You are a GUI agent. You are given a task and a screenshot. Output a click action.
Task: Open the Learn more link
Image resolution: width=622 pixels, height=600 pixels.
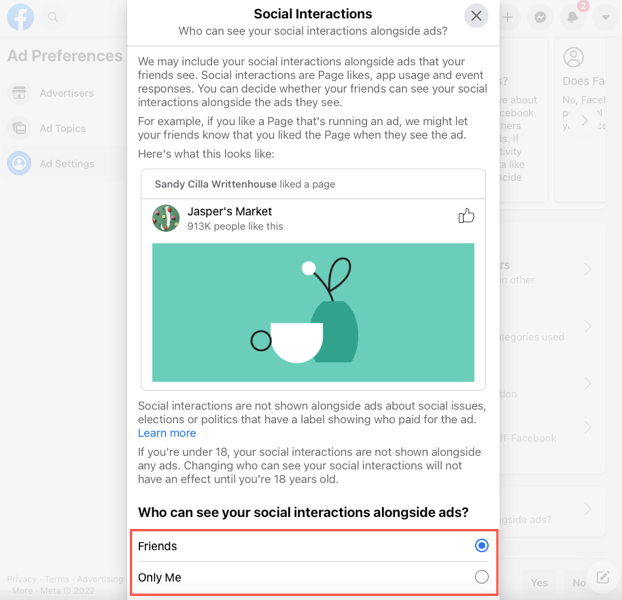(167, 433)
